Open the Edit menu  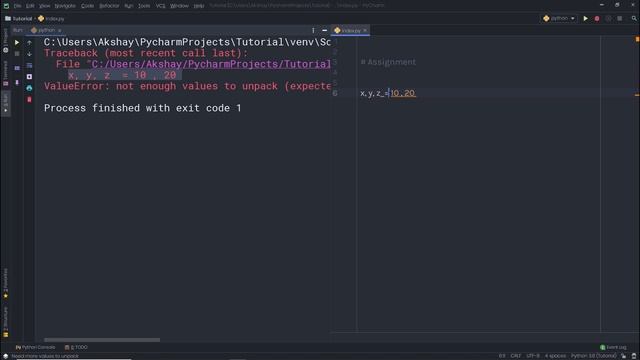30,6
